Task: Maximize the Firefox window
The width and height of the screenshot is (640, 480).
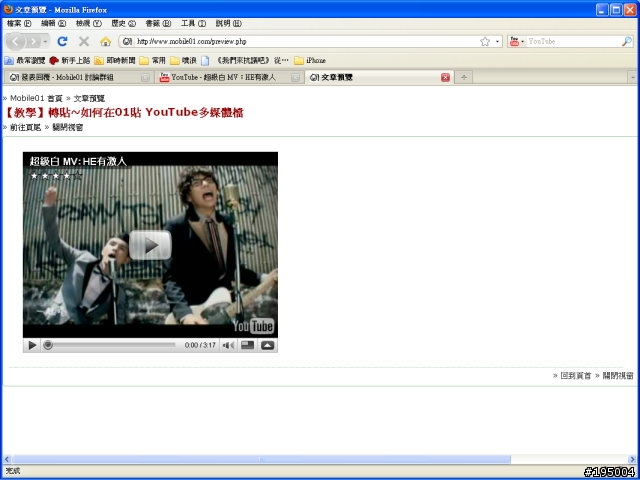Action: point(616,9)
